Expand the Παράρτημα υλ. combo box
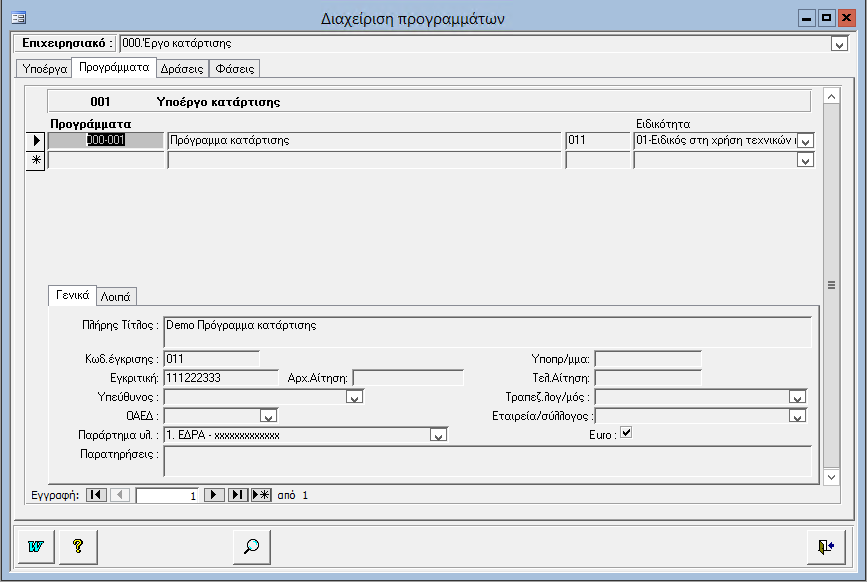 coord(437,435)
